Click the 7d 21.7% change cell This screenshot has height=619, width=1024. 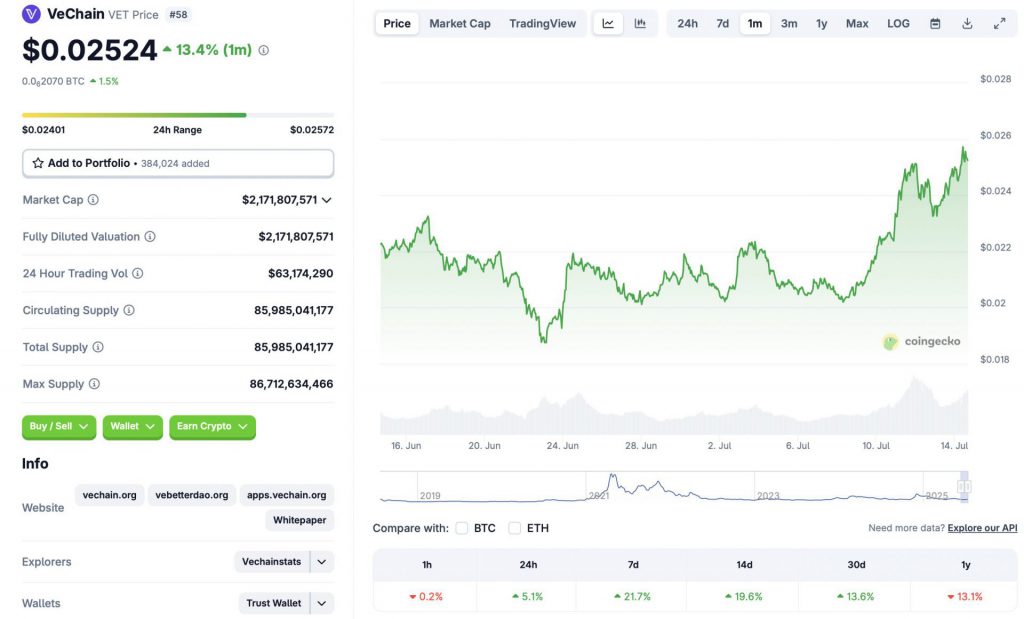click(633, 596)
